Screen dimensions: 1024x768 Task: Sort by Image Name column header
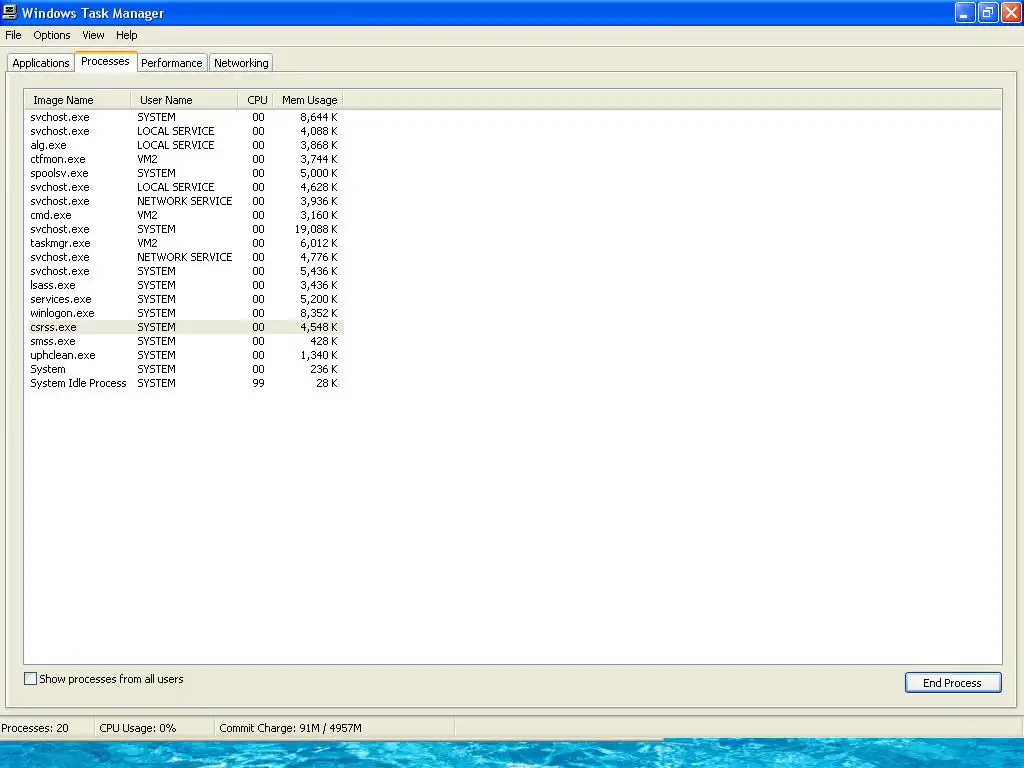click(78, 100)
